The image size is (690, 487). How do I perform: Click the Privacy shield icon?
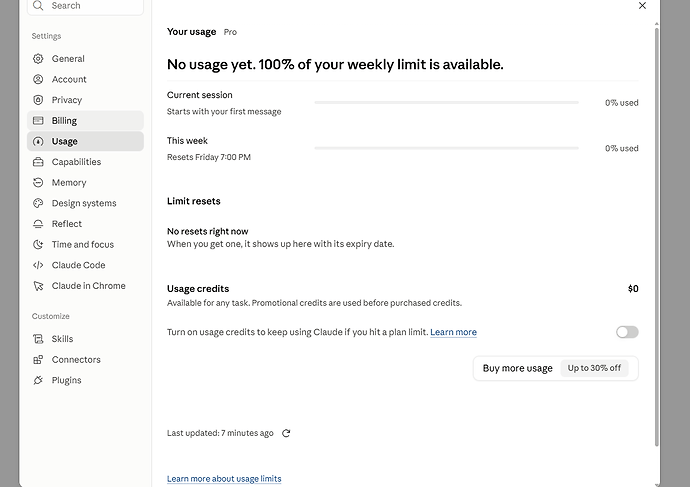tap(38, 100)
